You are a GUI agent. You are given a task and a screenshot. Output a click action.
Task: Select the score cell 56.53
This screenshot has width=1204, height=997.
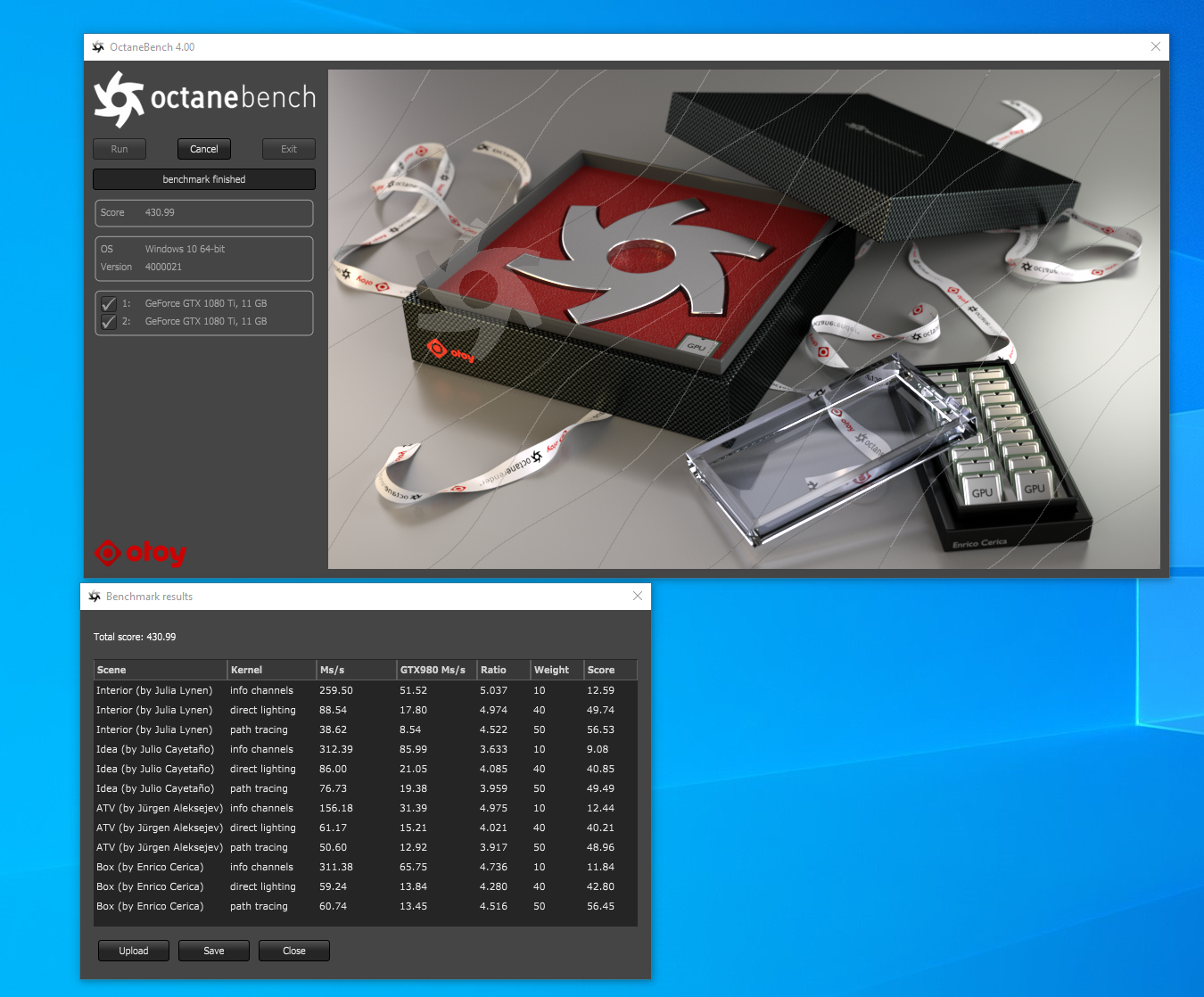coord(600,729)
